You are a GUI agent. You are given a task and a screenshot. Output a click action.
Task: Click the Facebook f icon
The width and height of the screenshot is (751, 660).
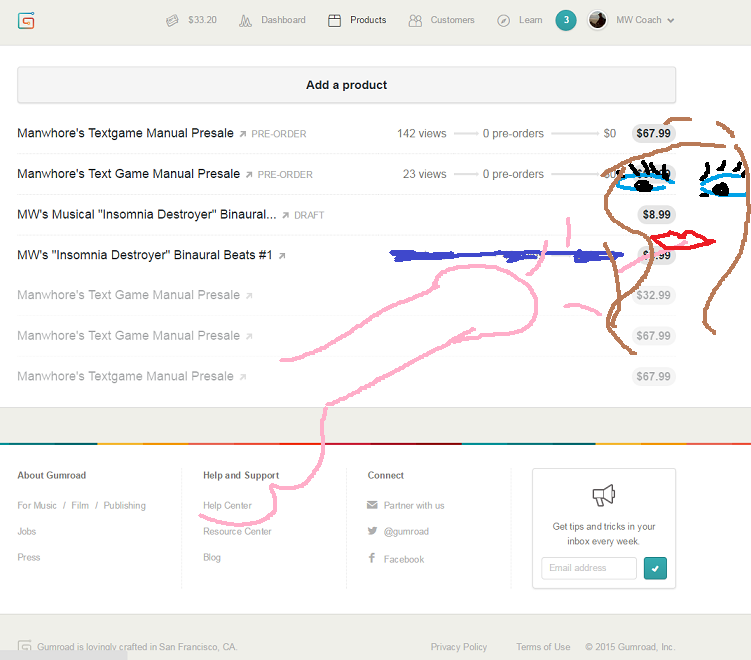tap(372, 558)
